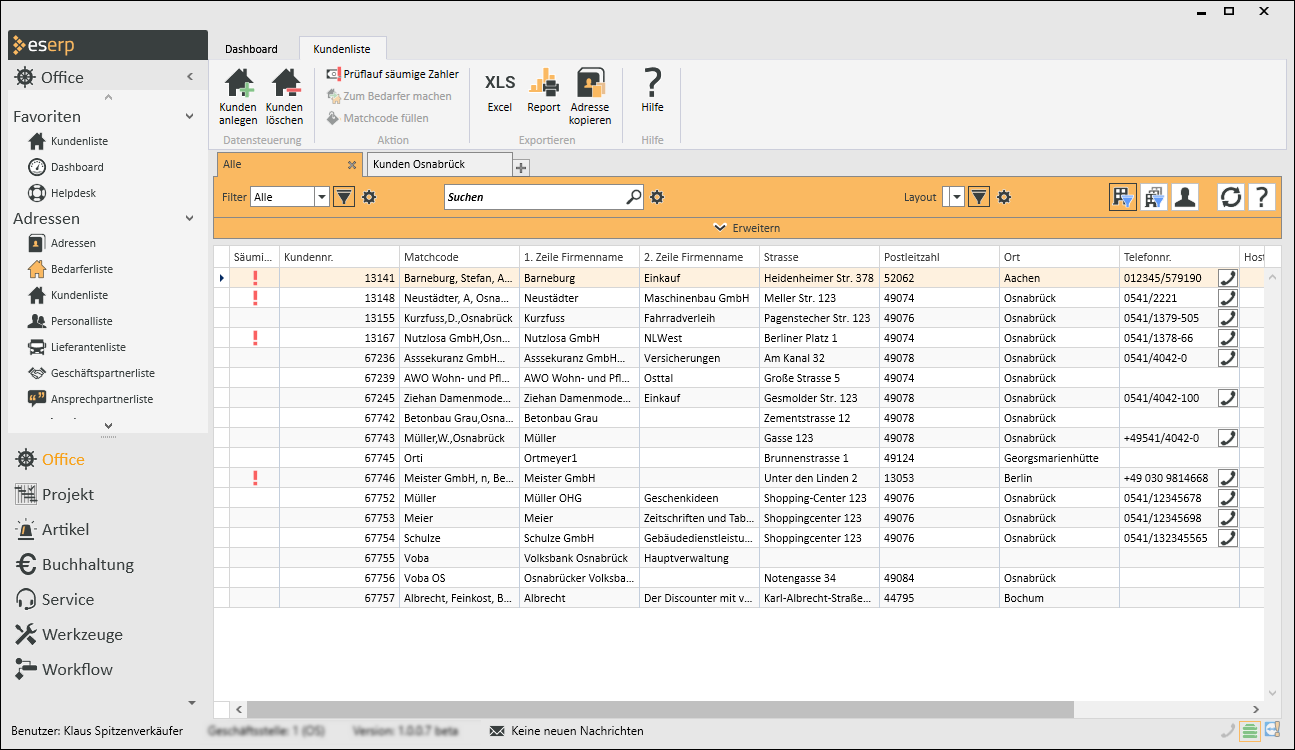Click the Kunden anlegen icon
Image resolution: width=1295 pixels, height=750 pixels.
coord(238,84)
